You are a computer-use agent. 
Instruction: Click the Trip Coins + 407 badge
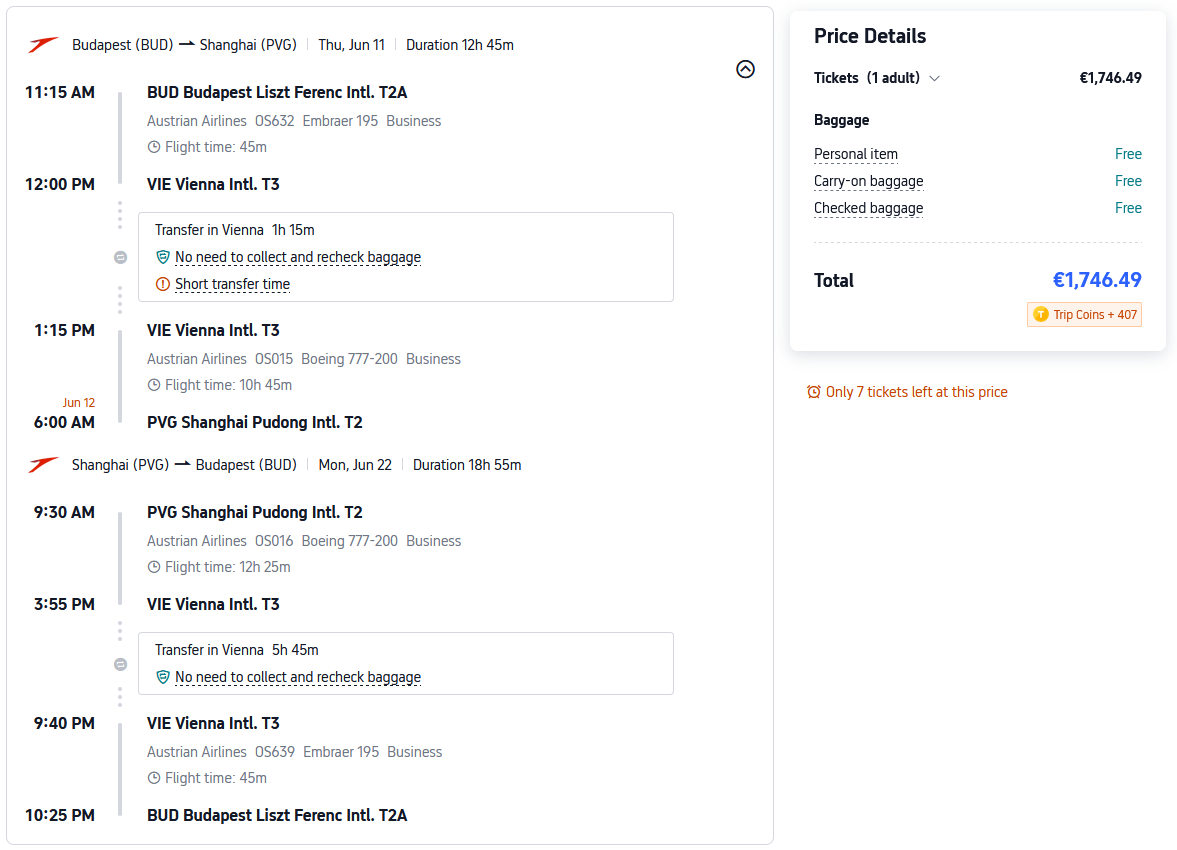click(1085, 314)
